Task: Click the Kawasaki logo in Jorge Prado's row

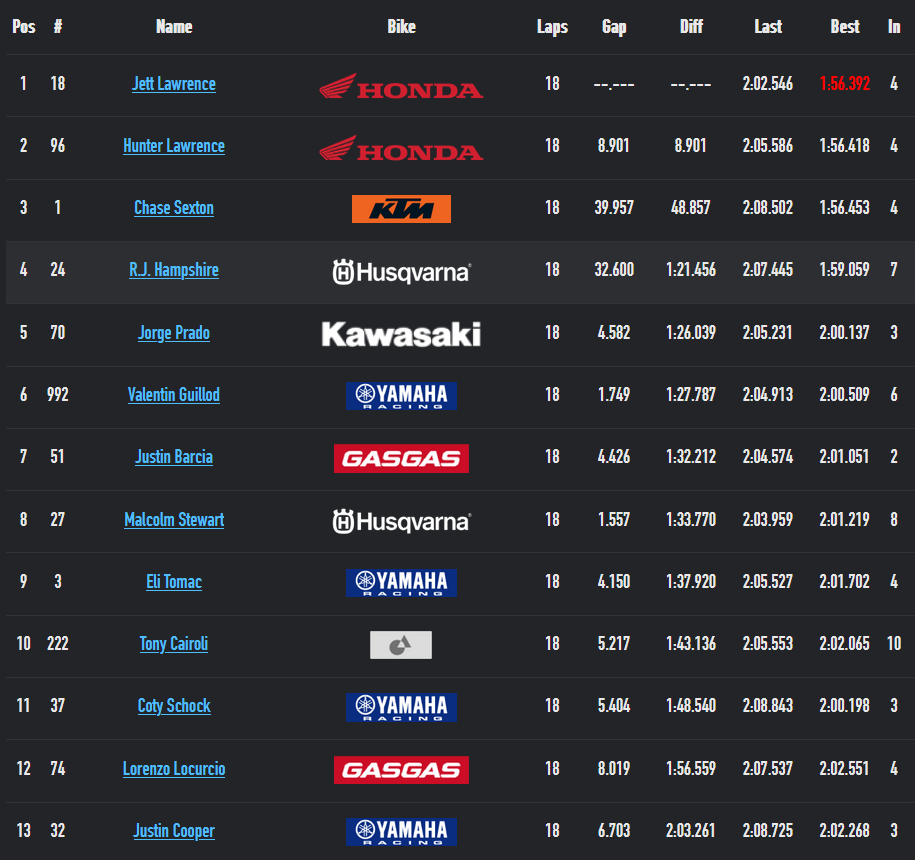Action: [x=401, y=334]
